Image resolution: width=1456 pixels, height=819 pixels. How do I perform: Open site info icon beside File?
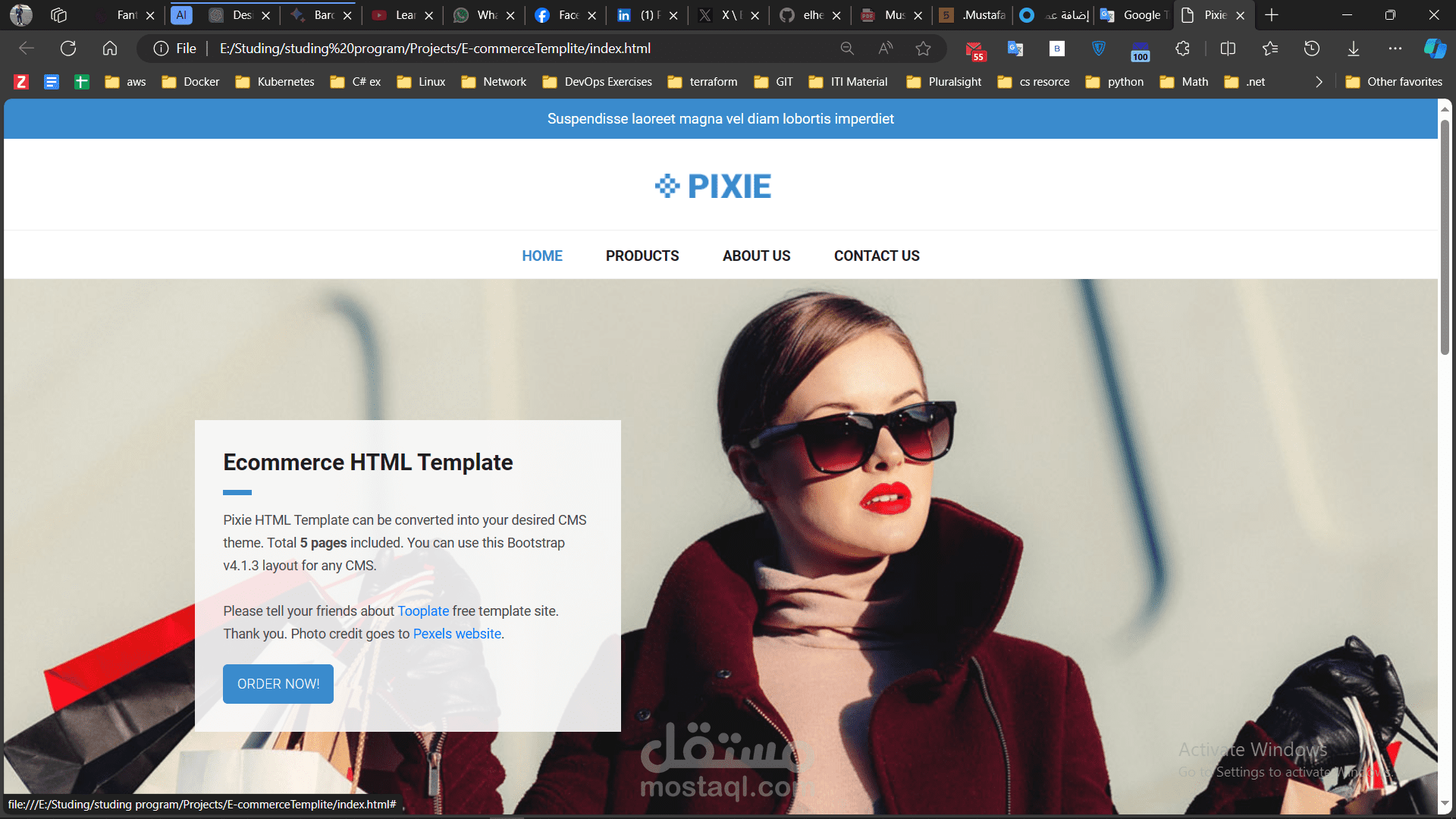(x=161, y=49)
